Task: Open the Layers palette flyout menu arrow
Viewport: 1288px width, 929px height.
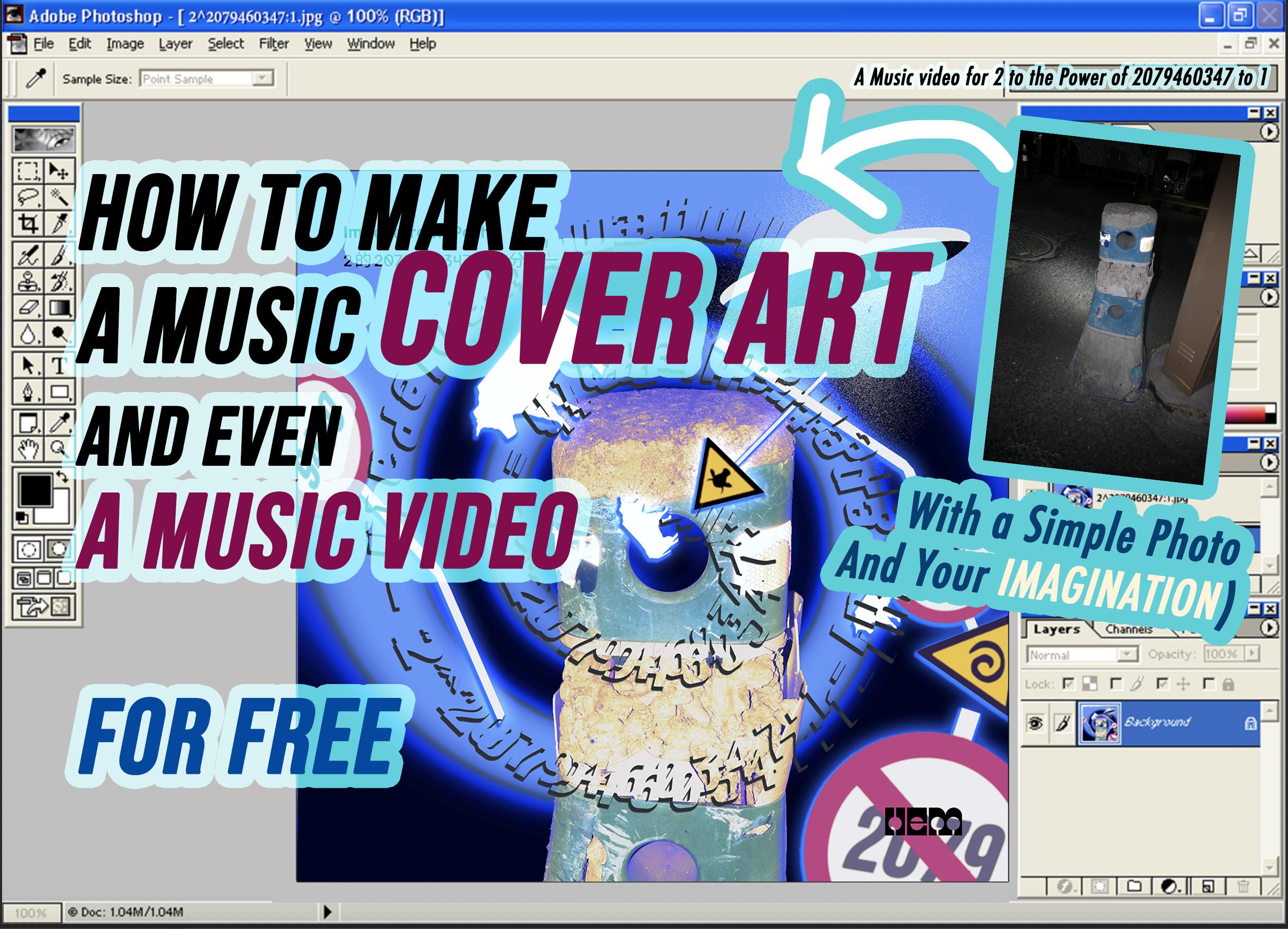Action: pos(1270,628)
